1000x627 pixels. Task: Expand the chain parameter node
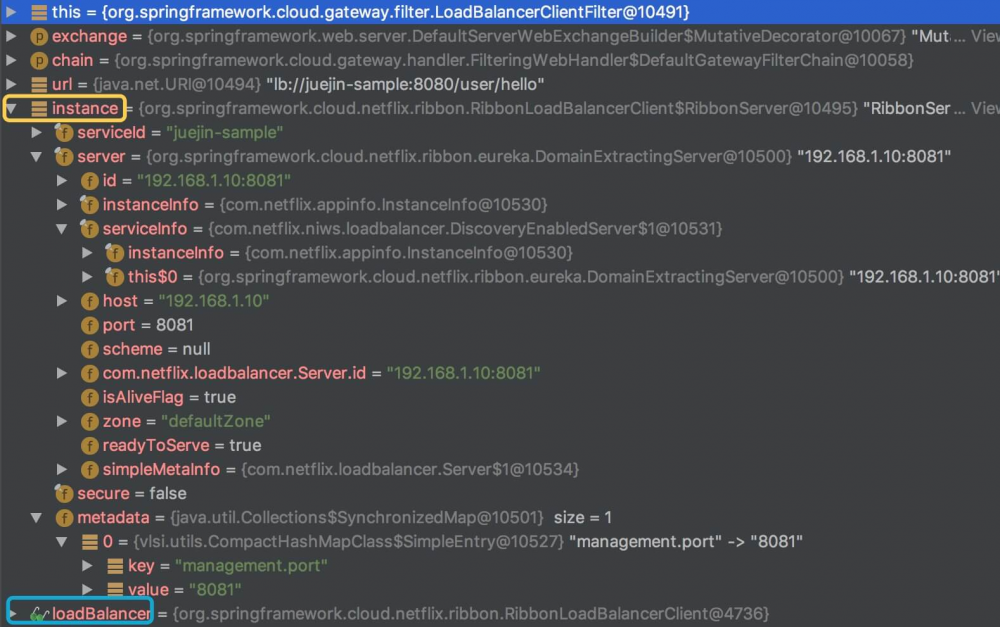coord(11,61)
